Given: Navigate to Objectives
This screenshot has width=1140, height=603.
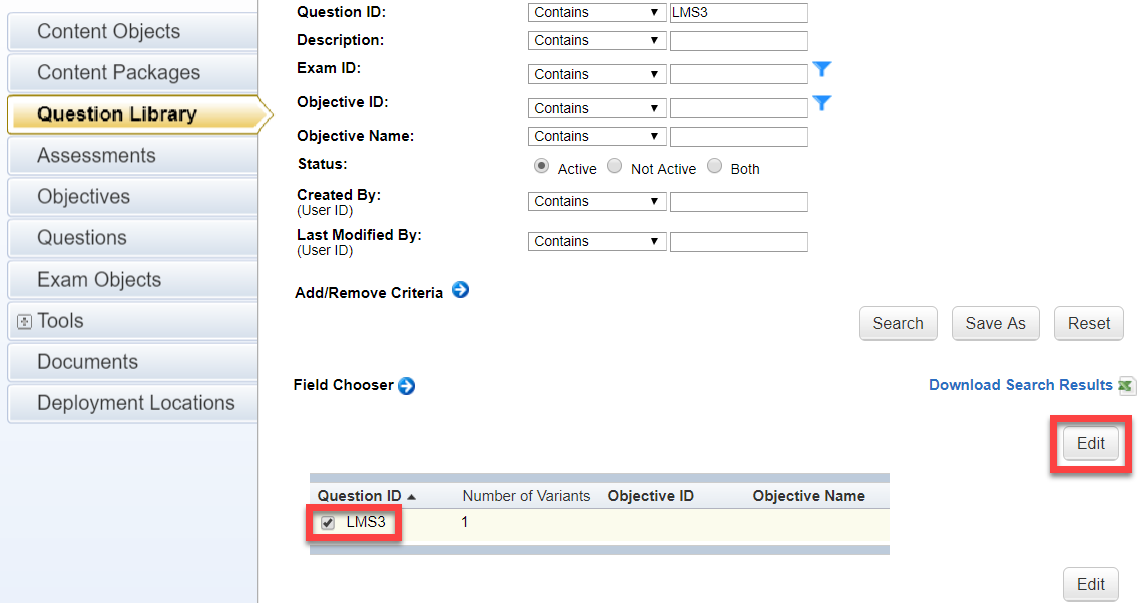Looking at the screenshot, I should (132, 197).
